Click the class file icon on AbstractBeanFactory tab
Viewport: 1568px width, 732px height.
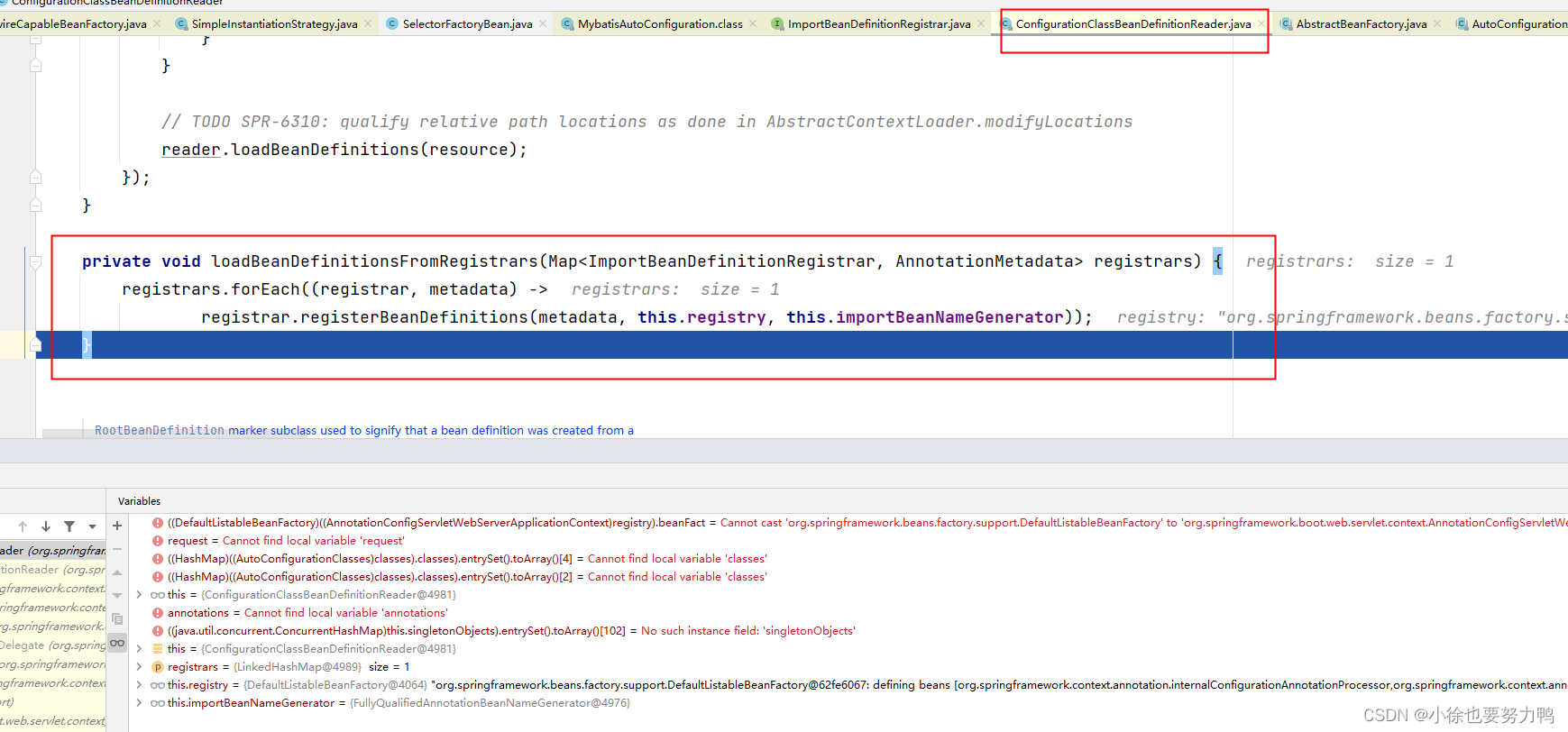pyautogui.click(x=1287, y=24)
